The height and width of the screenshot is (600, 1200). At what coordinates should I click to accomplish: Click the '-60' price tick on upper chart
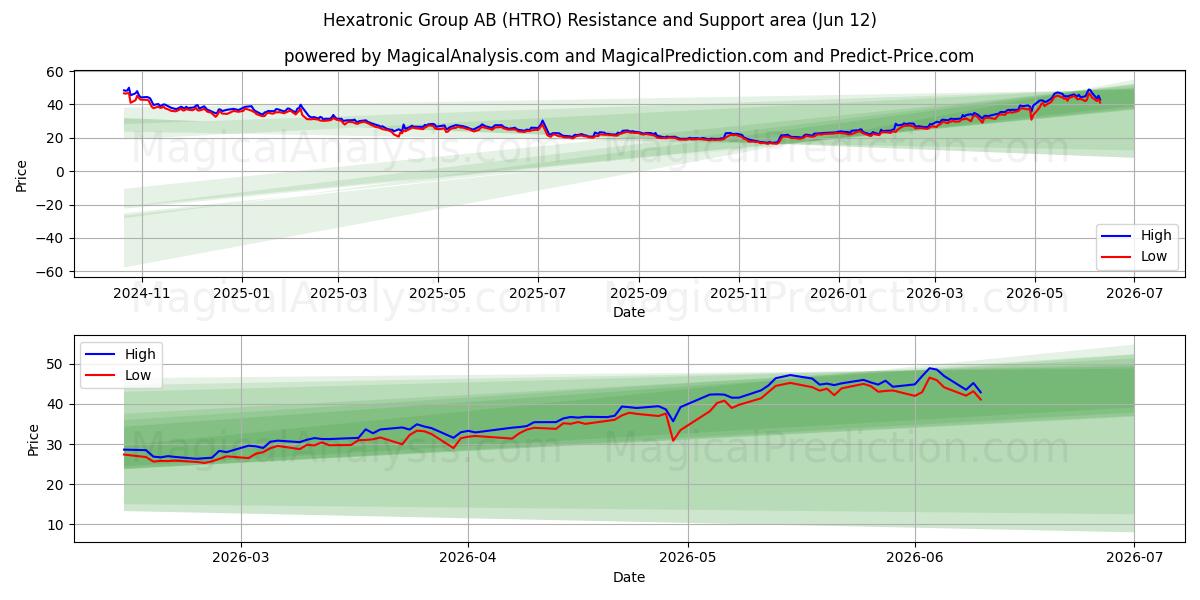50,272
